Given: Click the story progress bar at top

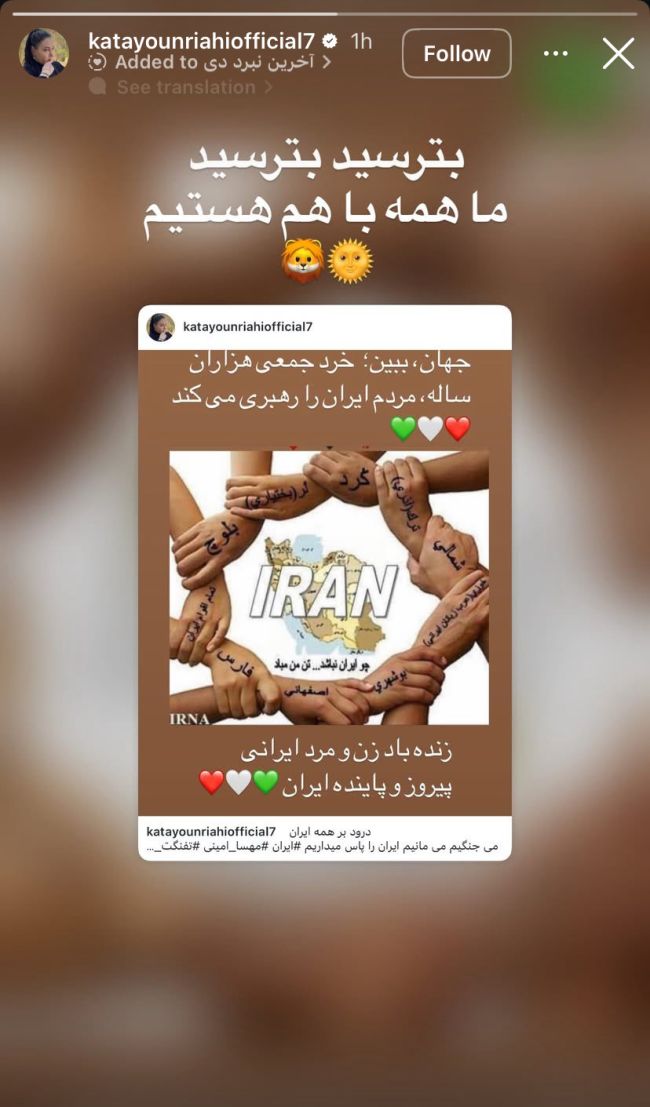Looking at the screenshot, I should [x=325, y=13].
